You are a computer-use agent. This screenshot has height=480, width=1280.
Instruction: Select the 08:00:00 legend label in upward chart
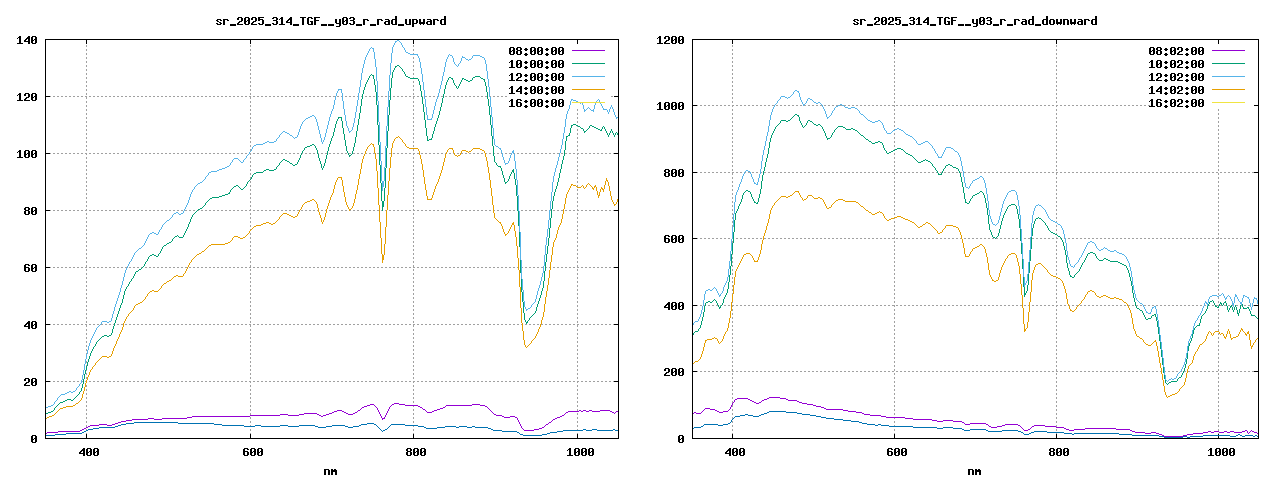[537, 51]
